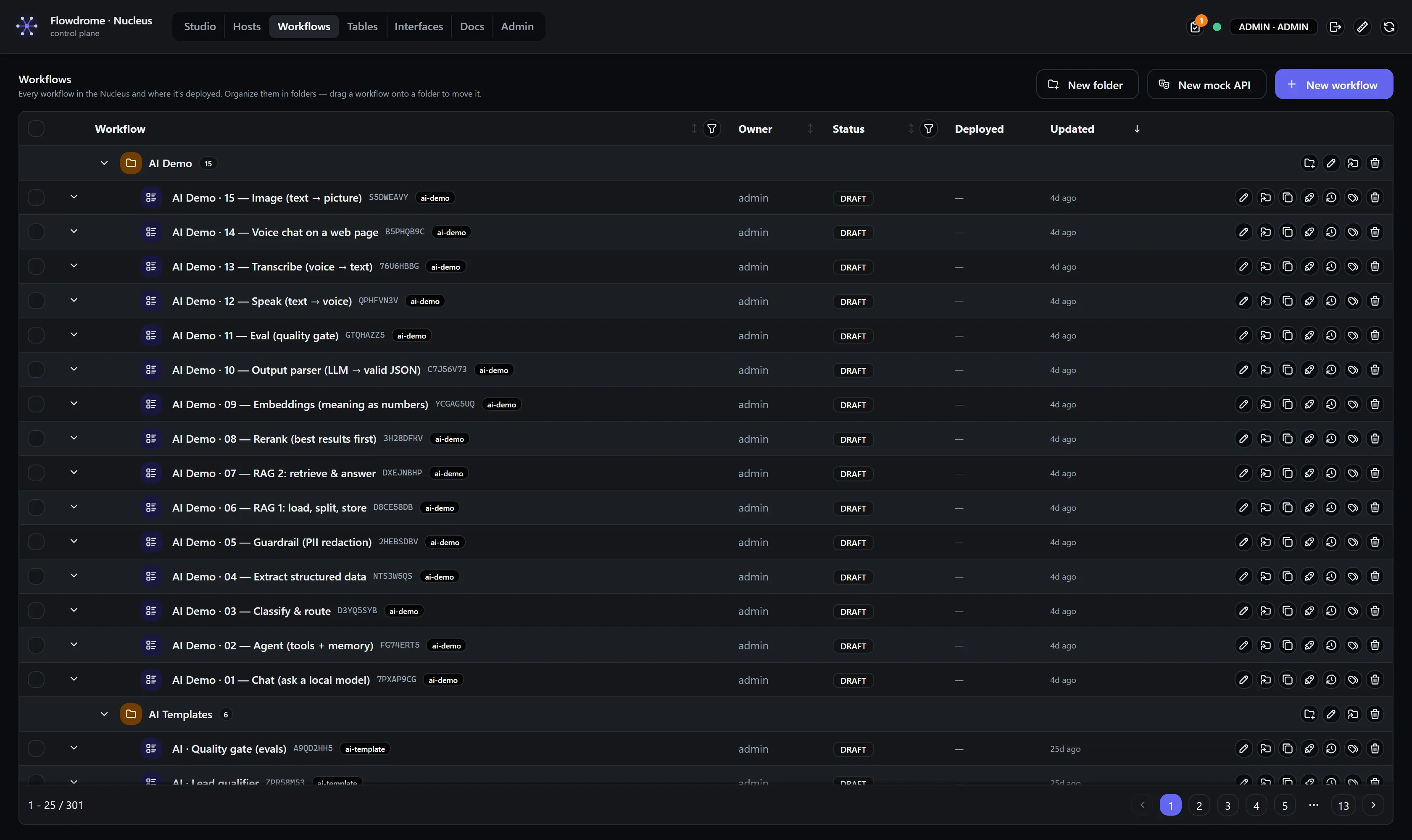Expand the AI Demo 11 Eval row
The image size is (1412, 840).
[x=74, y=335]
